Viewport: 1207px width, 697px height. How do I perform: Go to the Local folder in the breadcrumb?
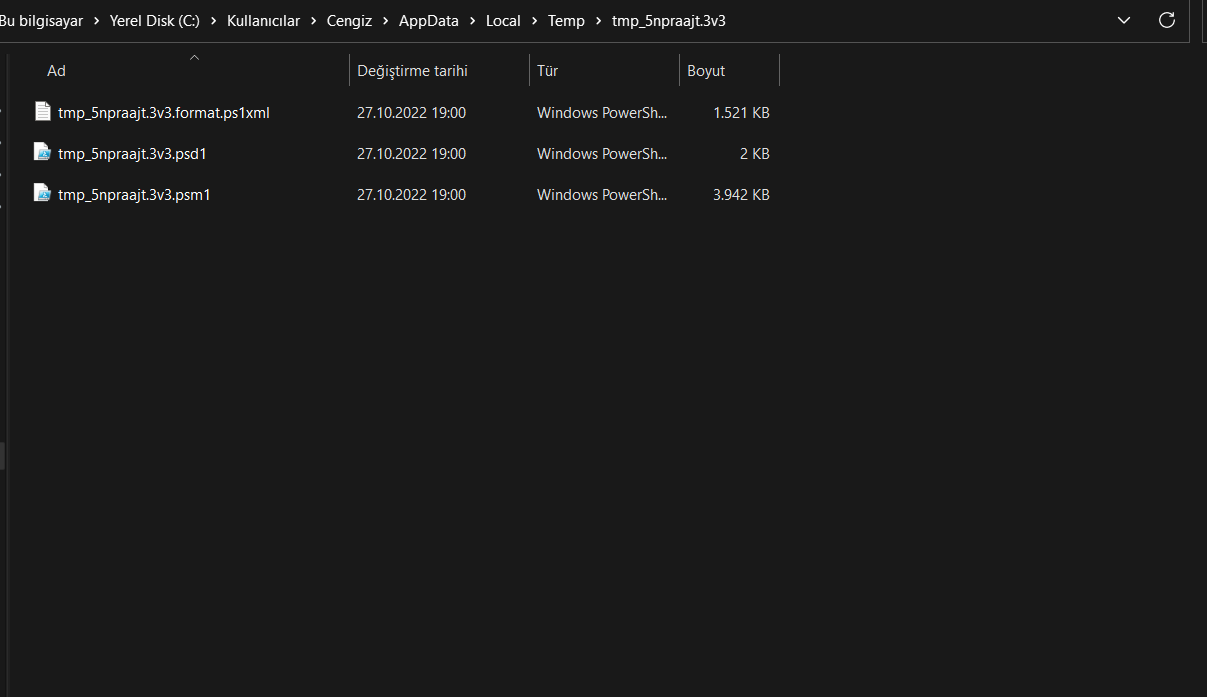click(x=503, y=21)
